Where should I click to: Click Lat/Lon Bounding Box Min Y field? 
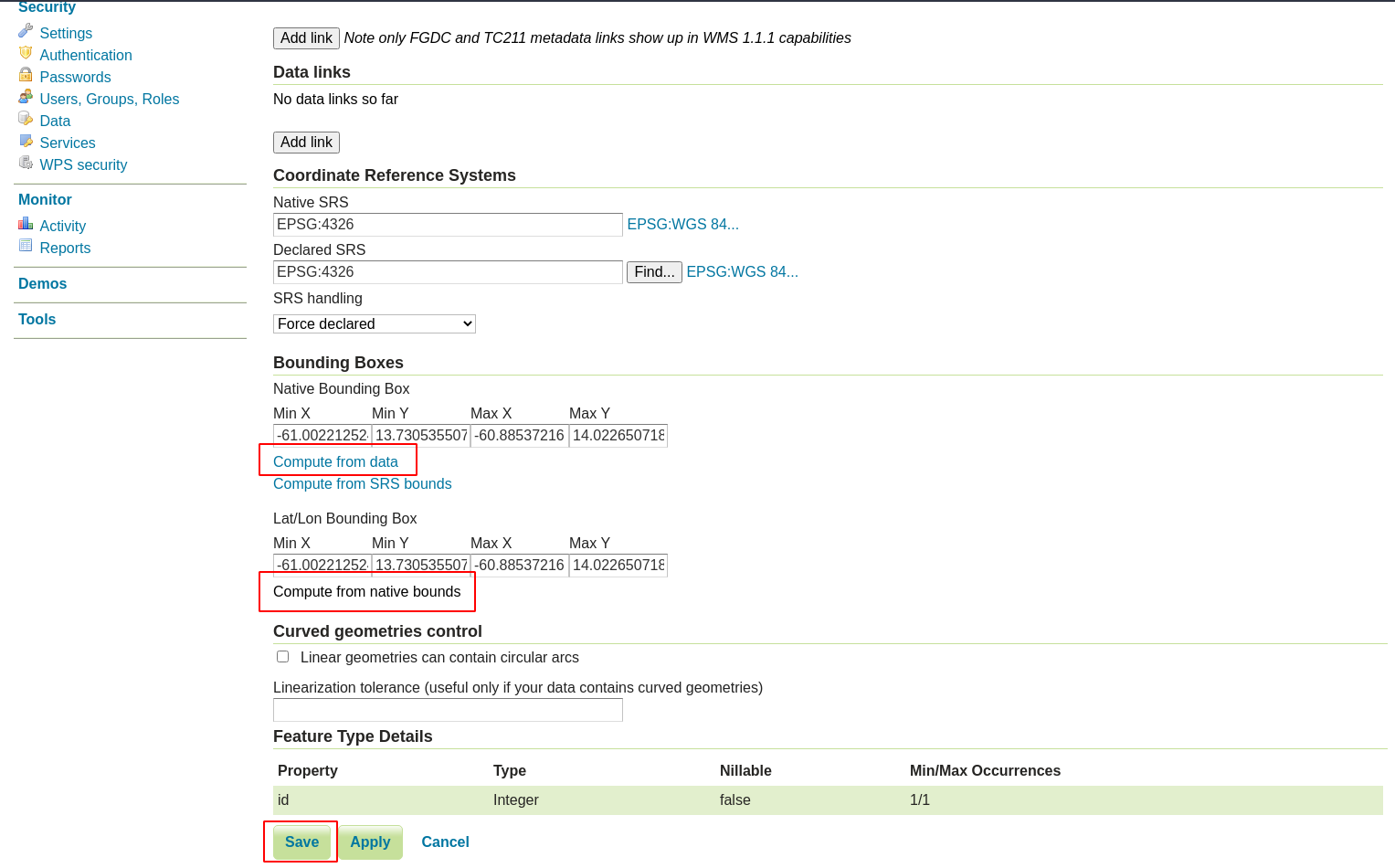click(x=420, y=566)
